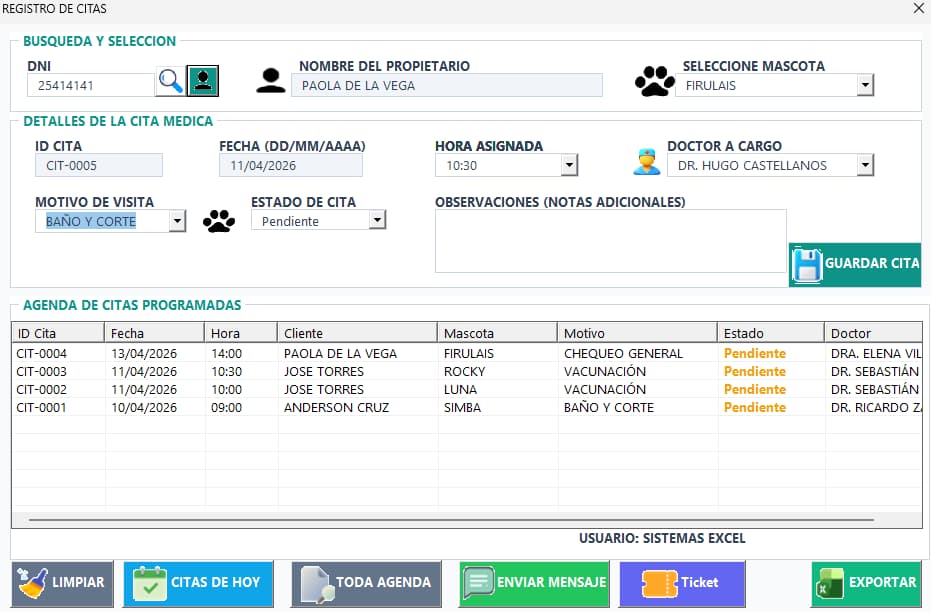Expand the Motivo de Visita dropdown arrow
The width and height of the screenshot is (931, 612).
click(178, 221)
